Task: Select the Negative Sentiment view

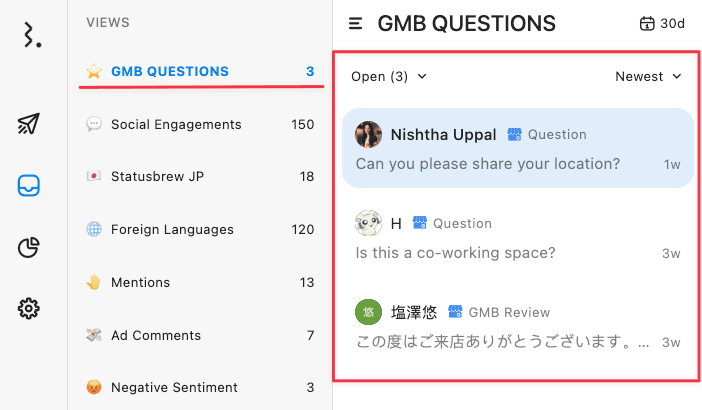Action: pos(174,387)
